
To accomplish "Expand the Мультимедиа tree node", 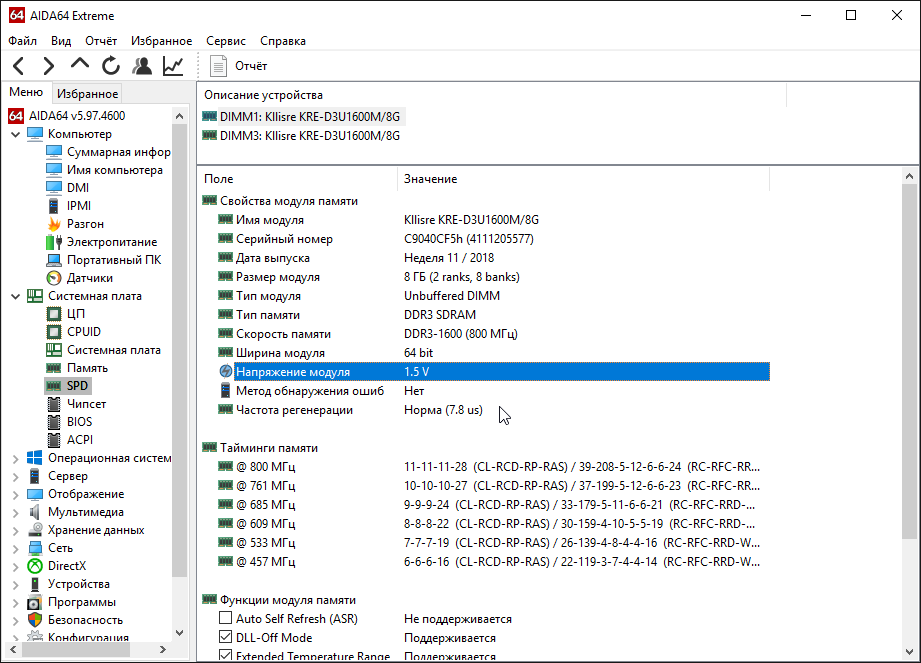I will pyautogui.click(x=16, y=513).
